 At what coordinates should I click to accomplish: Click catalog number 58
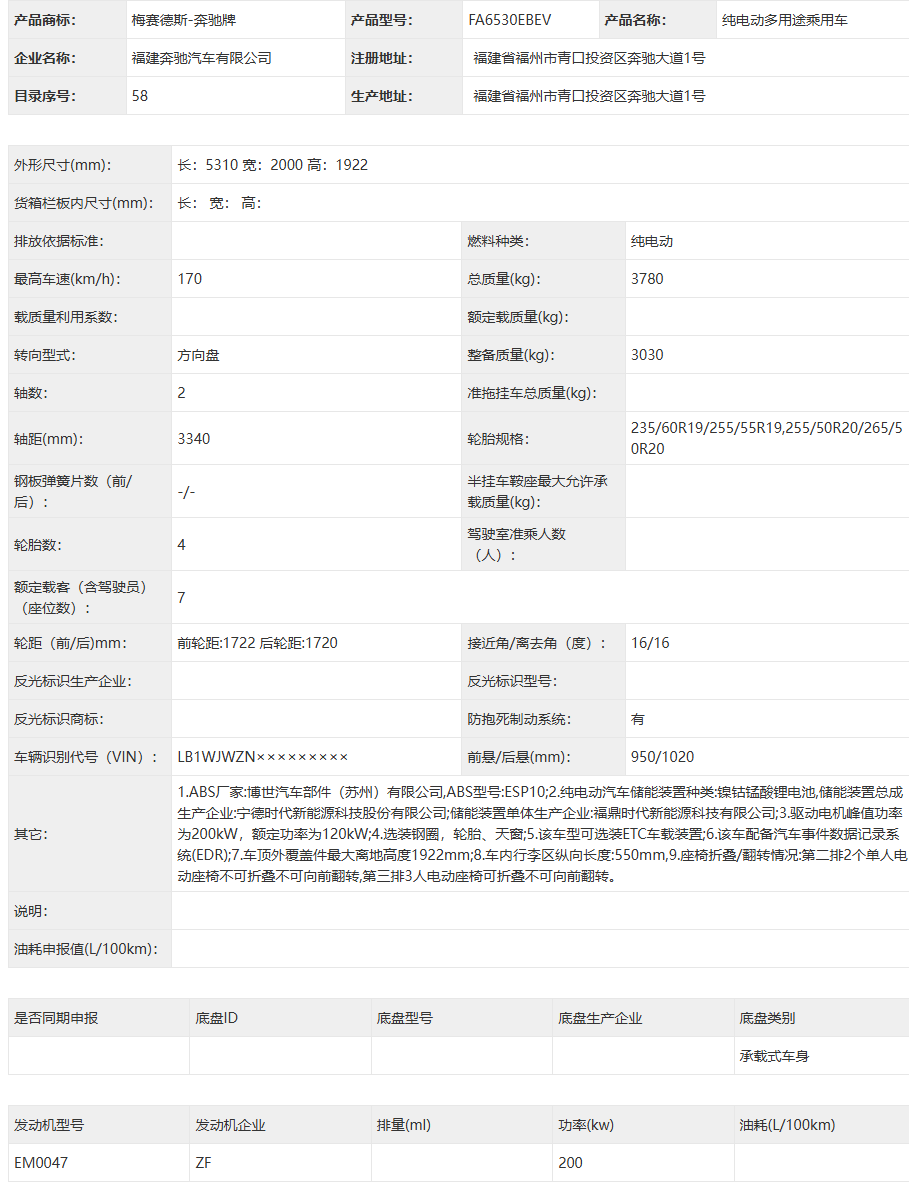[x=139, y=96]
